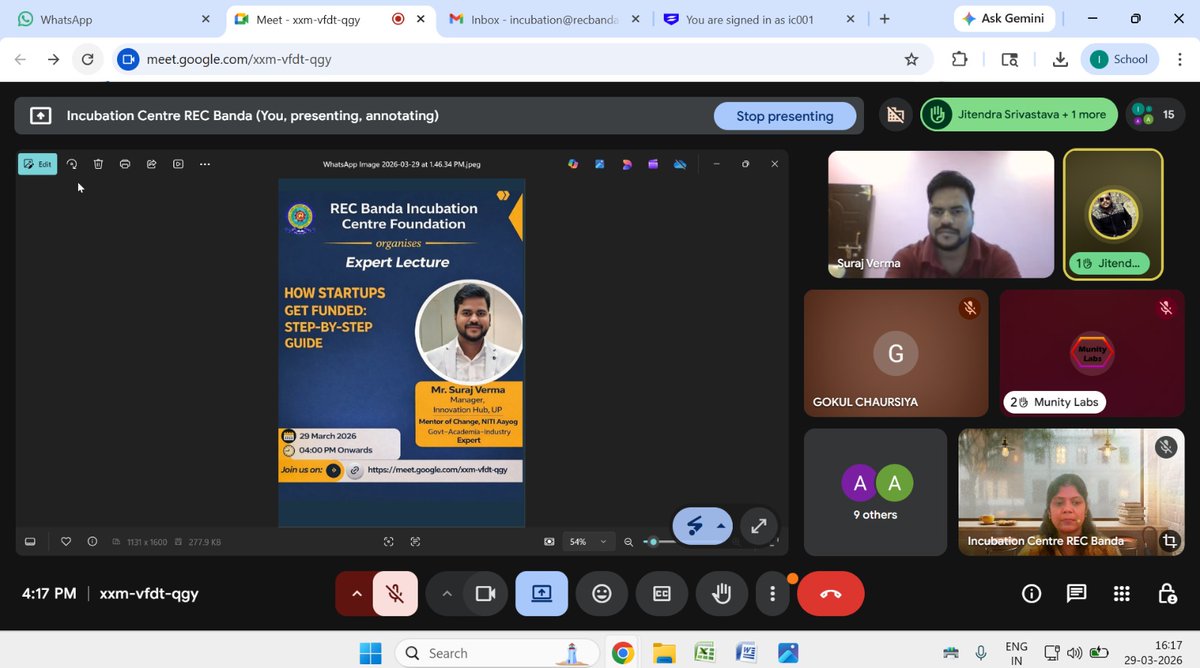1200x668 pixels.
Task: Click the crop icon on self-view tile
Action: tap(1168, 541)
